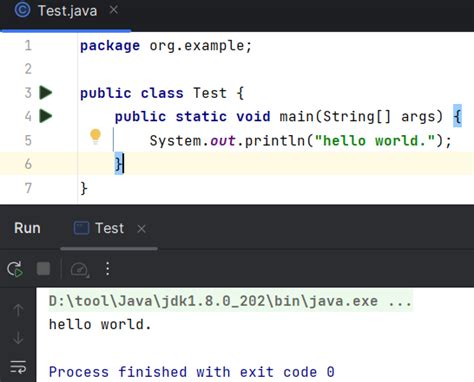Click the Java class icon on Test.java tab

pos(22,10)
